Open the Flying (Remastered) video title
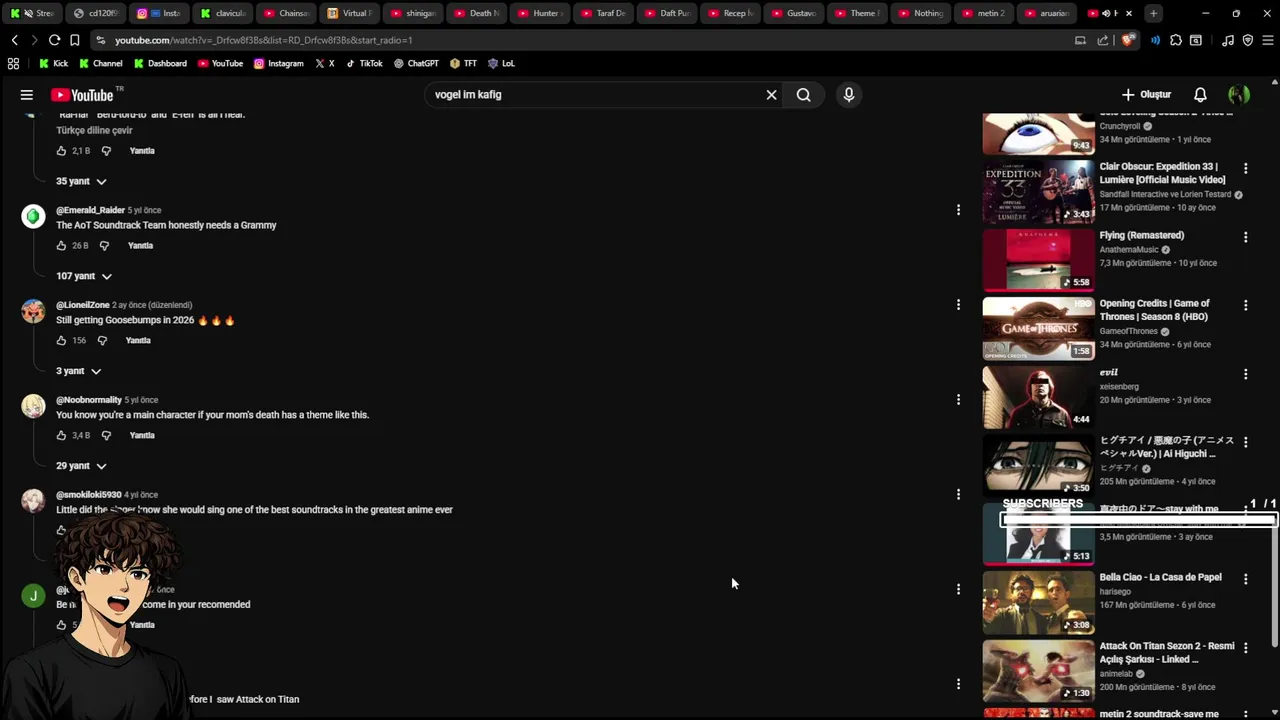1280x720 pixels. point(1141,236)
